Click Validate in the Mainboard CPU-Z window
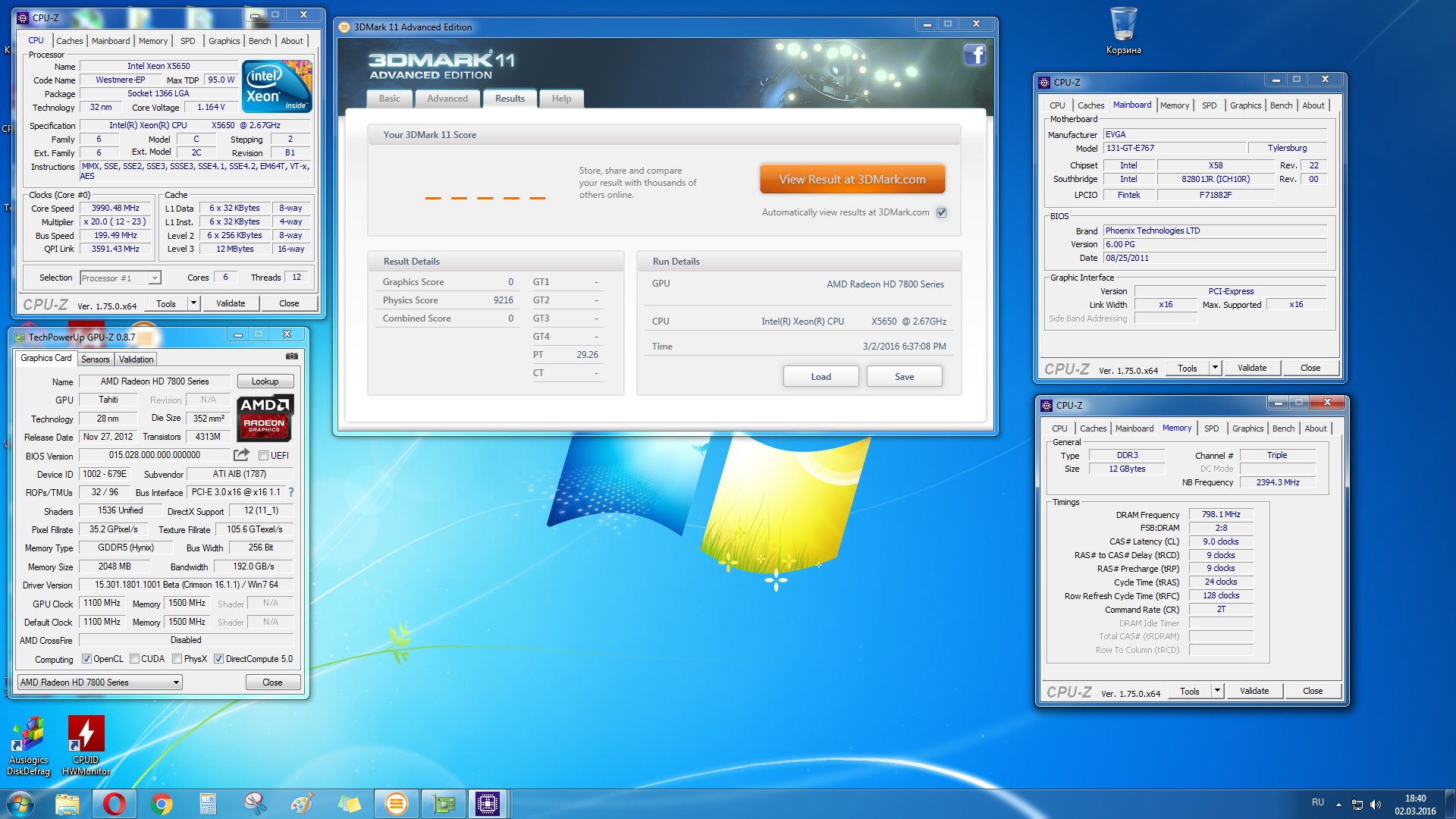Screen dimensions: 1456x819 1252,368
